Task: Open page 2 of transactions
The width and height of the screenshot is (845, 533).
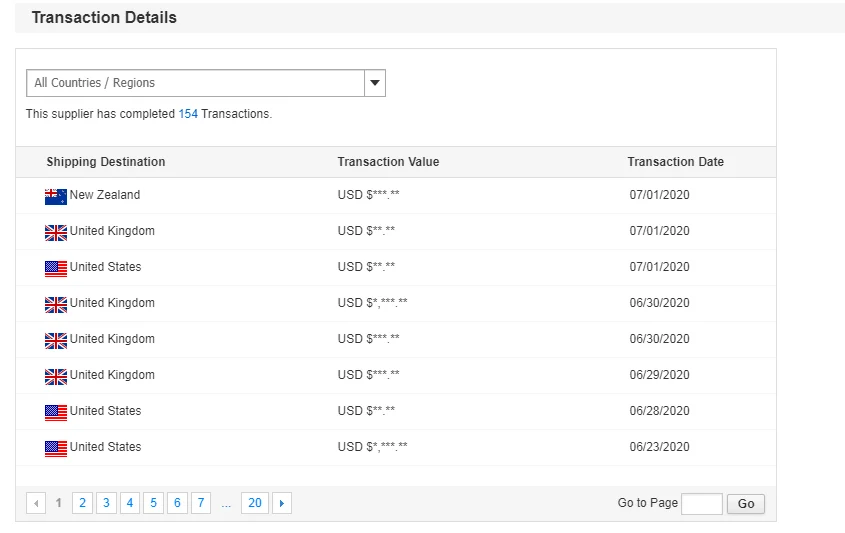Action: pyautogui.click(x=82, y=503)
